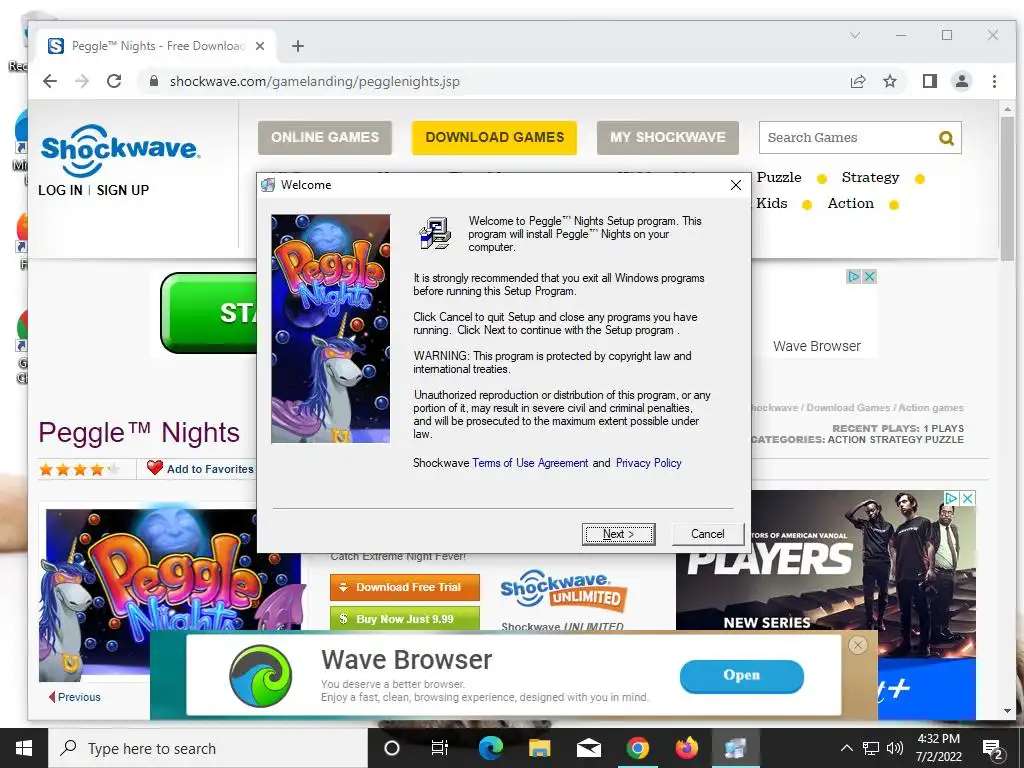Click Add to Favorites link
The height and width of the screenshot is (768, 1024).
click(x=210, y=469)
